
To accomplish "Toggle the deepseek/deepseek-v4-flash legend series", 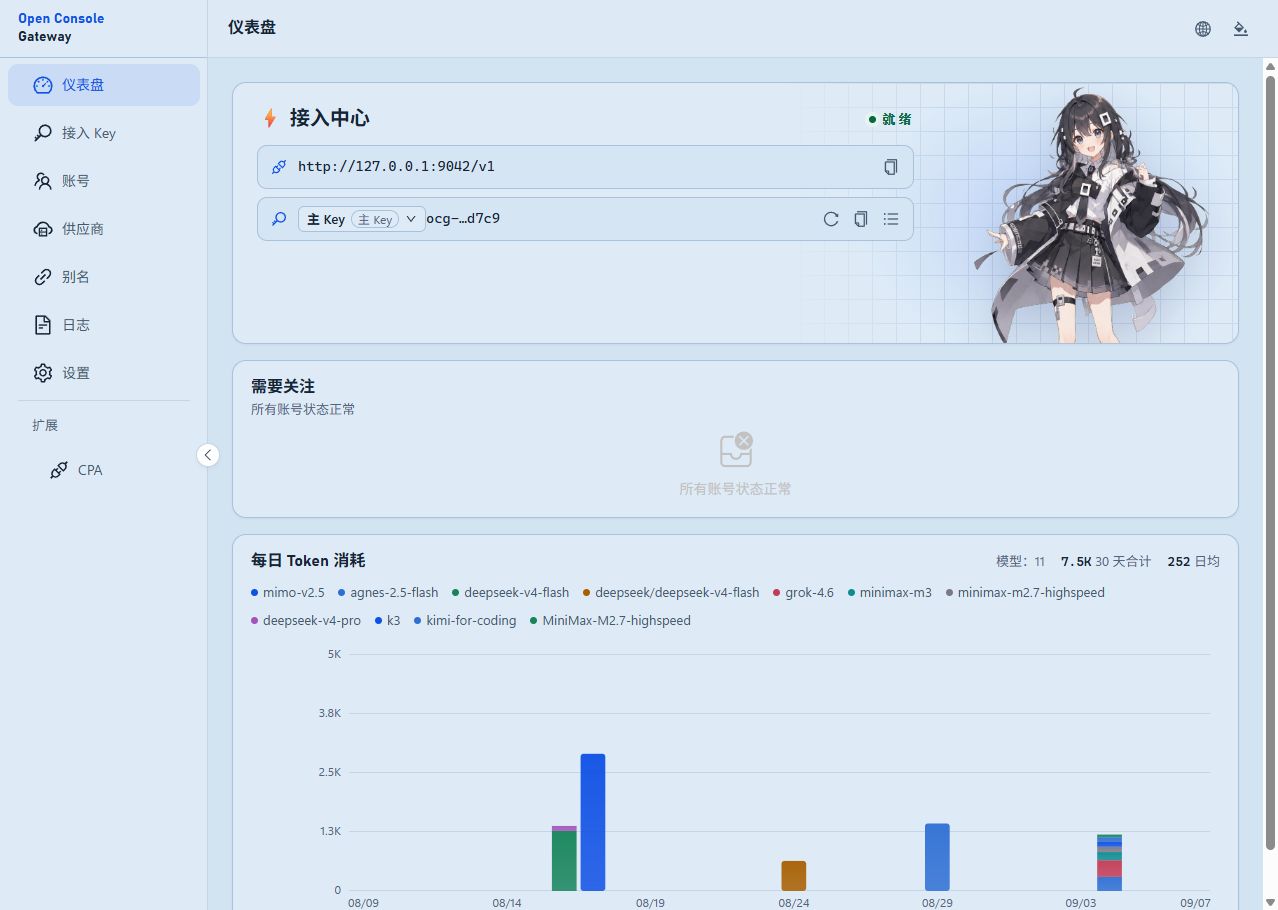I will point(671,593).
